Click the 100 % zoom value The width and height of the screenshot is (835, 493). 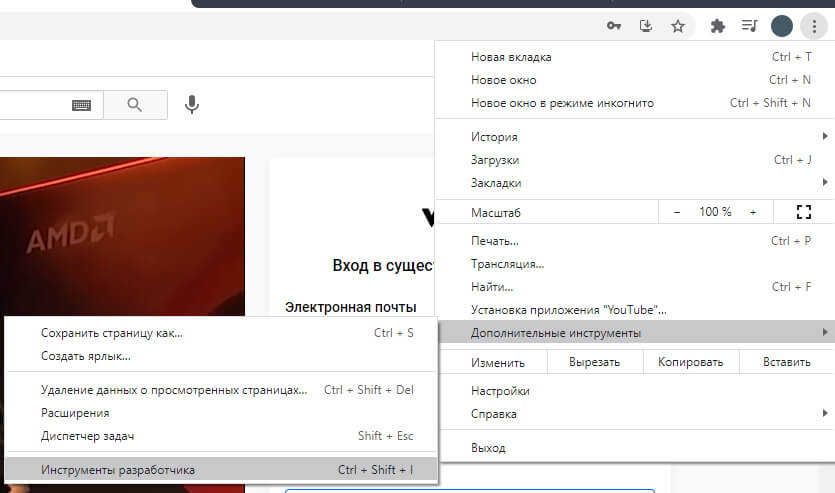[x=715, y=212]
